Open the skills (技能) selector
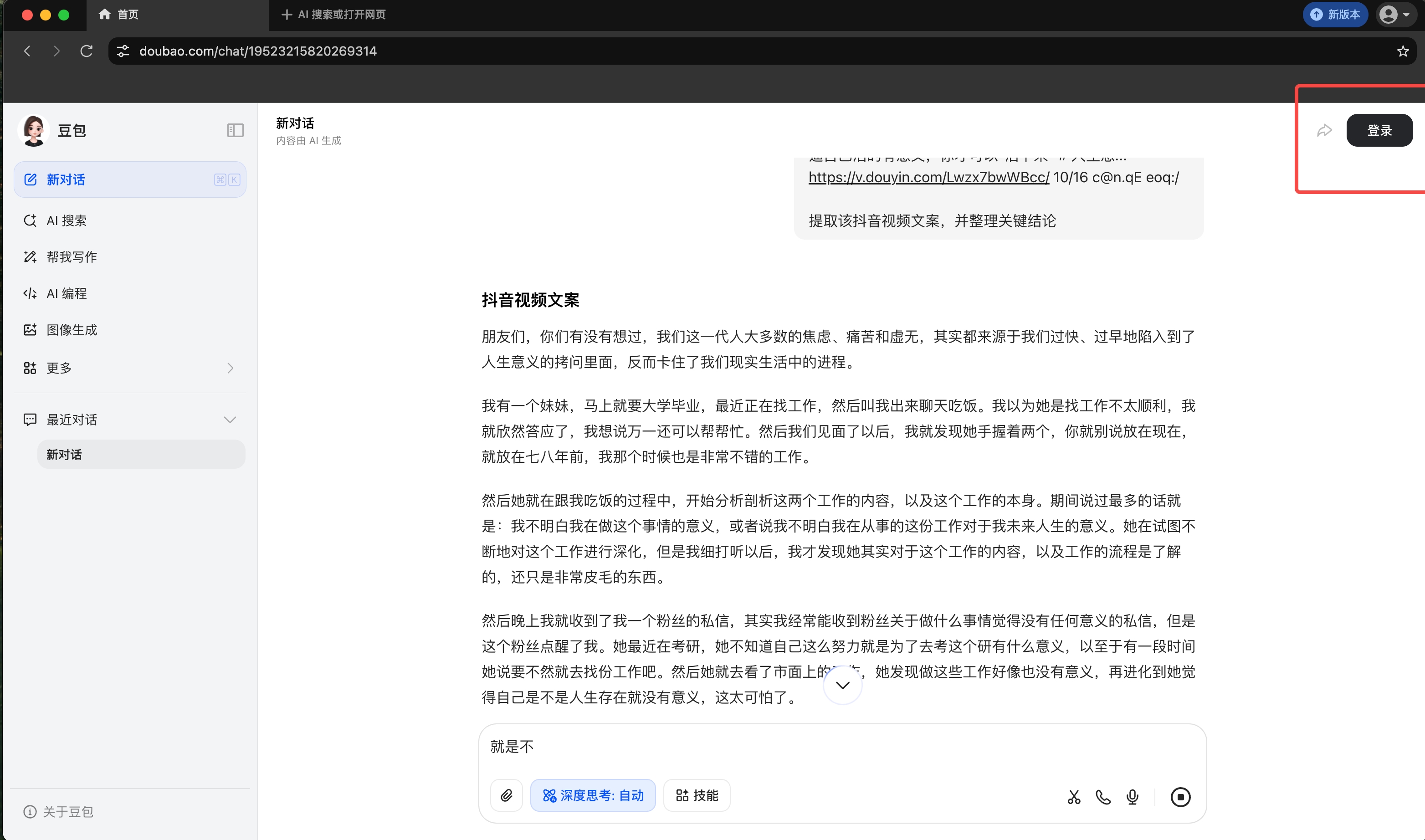The width and height of the screenshot is (1425, 840). [697, 795]
